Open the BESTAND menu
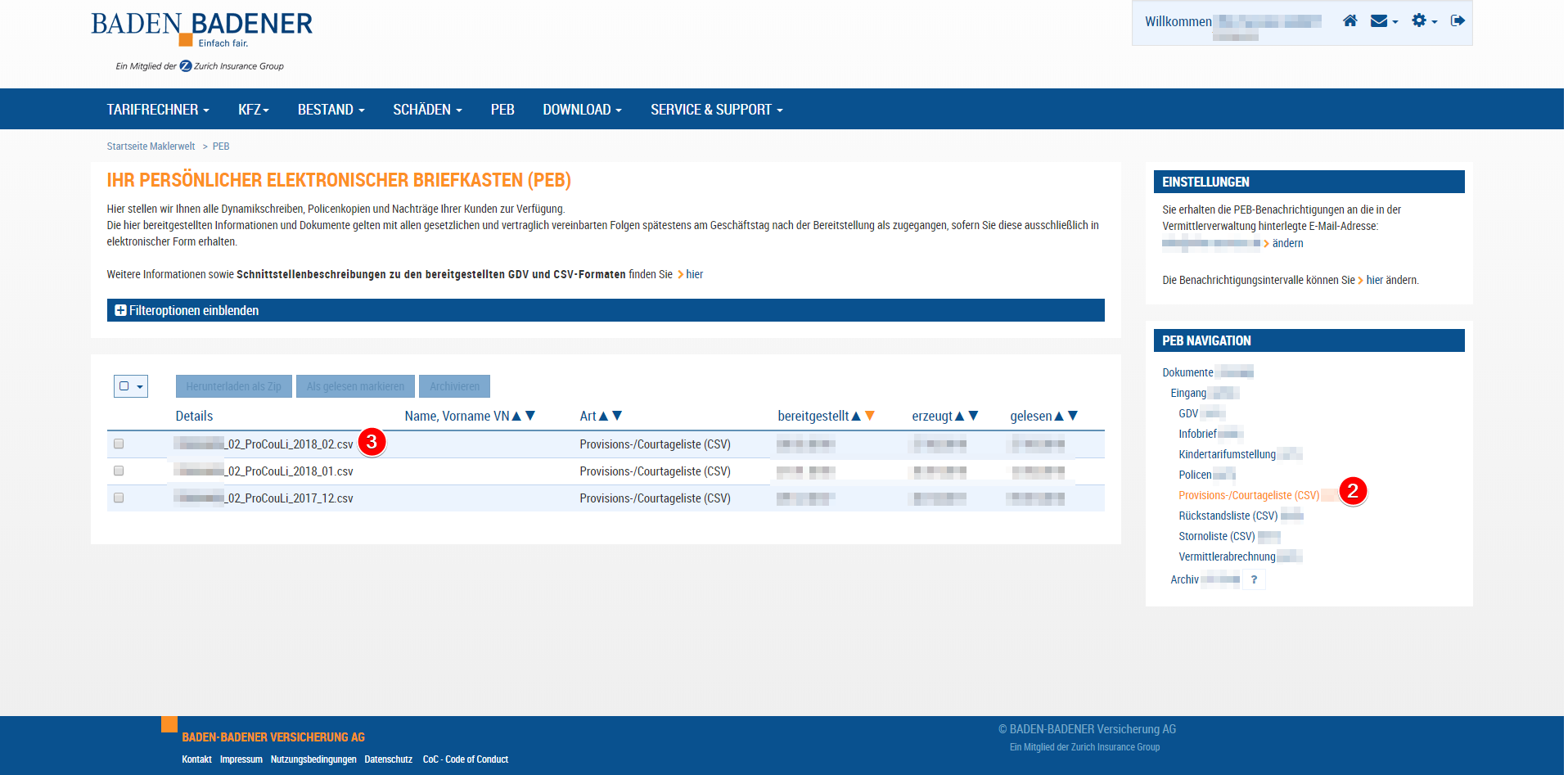The width and height of the screenshot is (1568, 775). tap(331, 110)
